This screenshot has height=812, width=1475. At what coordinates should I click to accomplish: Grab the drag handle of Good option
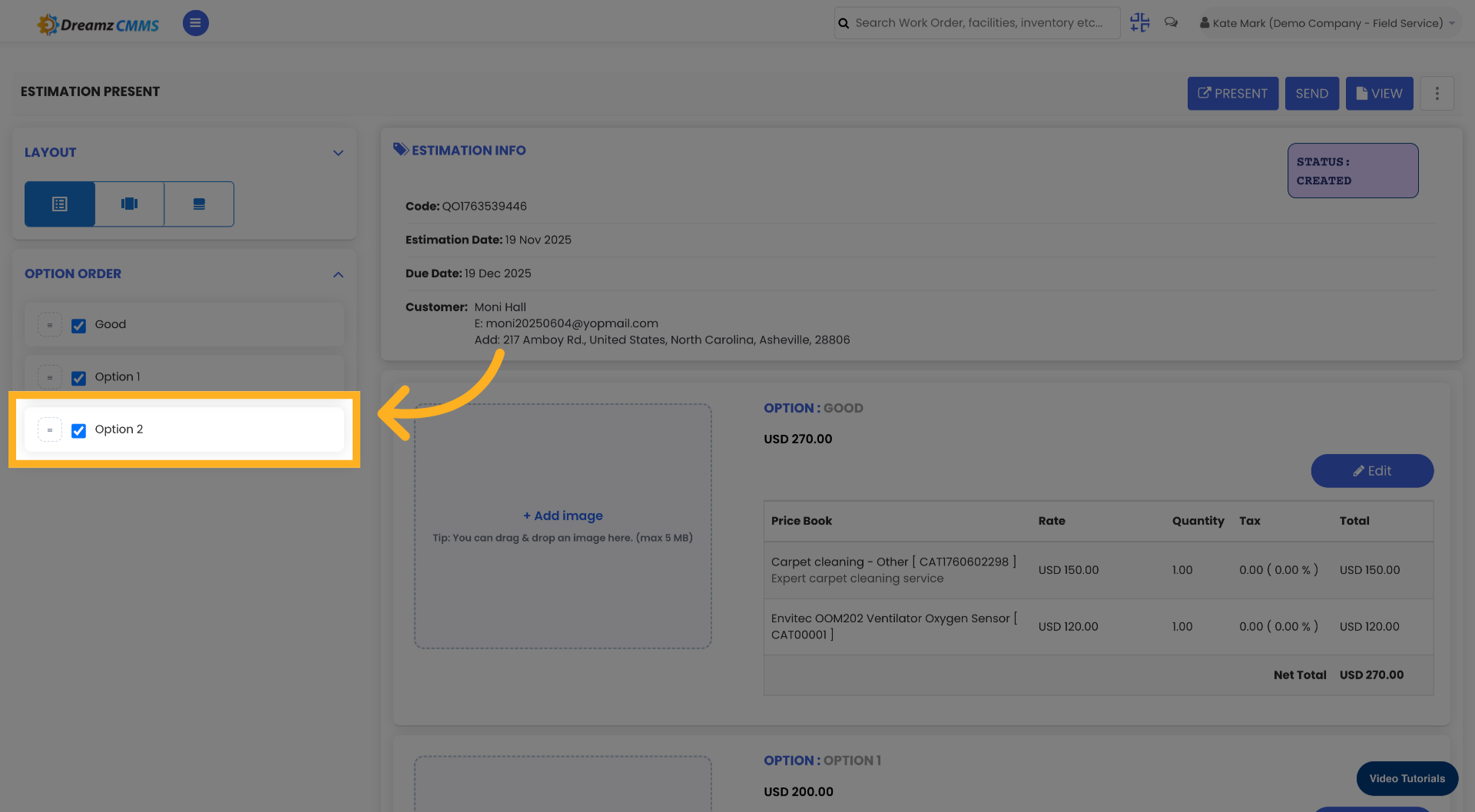click(x=50, y=325)
